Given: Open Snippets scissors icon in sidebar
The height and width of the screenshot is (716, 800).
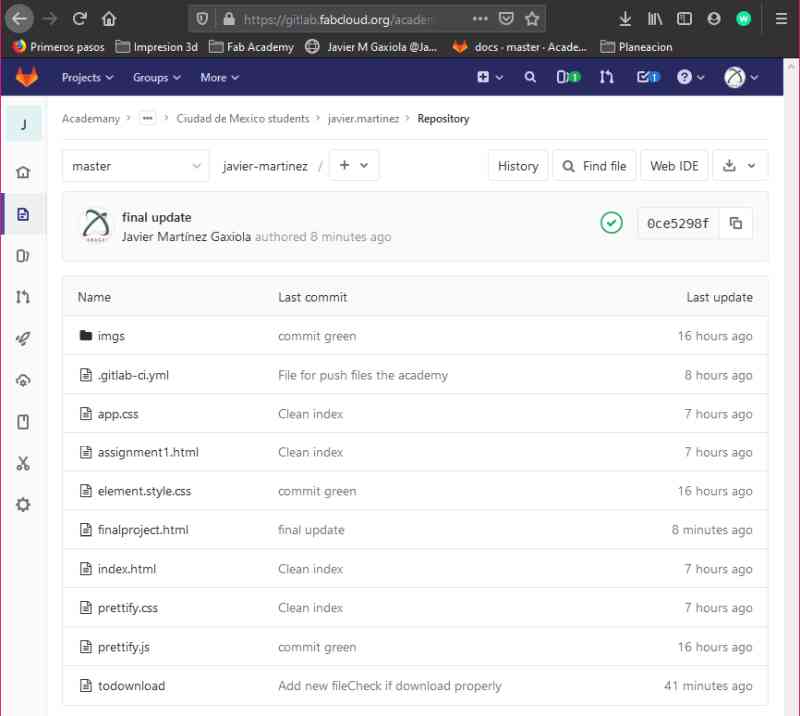Looking at the screenshot, I should point(23,463).
